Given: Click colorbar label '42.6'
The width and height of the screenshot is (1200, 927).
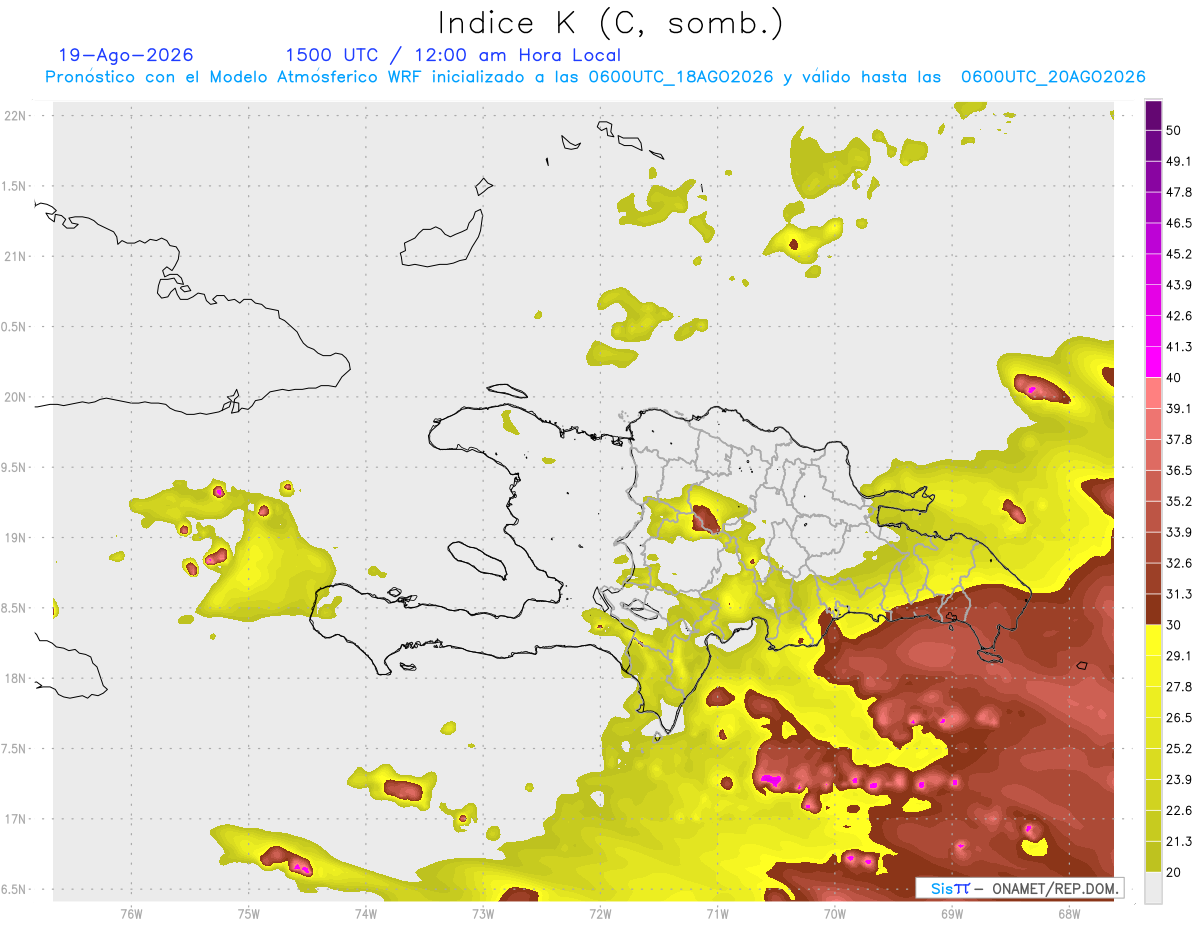Looking at the screenshot, I should (1179, 316).
